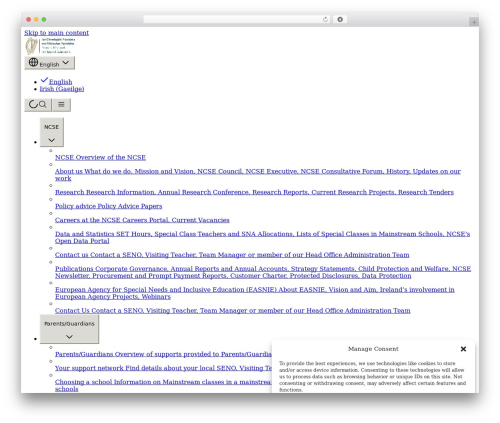Image resolution: width=500 pixels, height=423 pixels.
Task: Expand the NCSE menu dropdown
Action: tap(52, 132)
